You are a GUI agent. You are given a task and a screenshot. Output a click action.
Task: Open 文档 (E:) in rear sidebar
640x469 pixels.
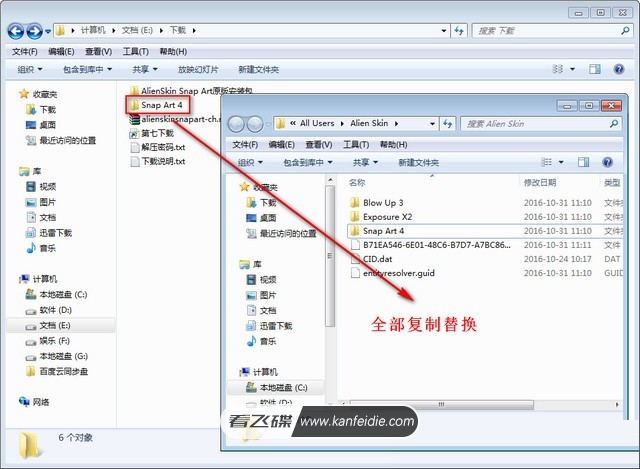pyautogui.click(x=48, y=325)
